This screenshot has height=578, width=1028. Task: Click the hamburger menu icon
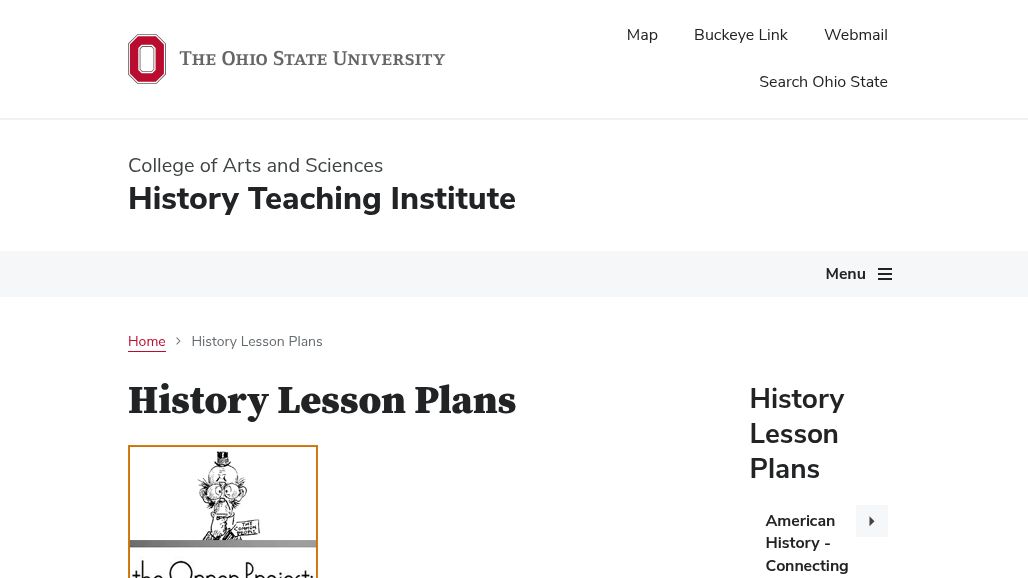click(x=885, y=274)
